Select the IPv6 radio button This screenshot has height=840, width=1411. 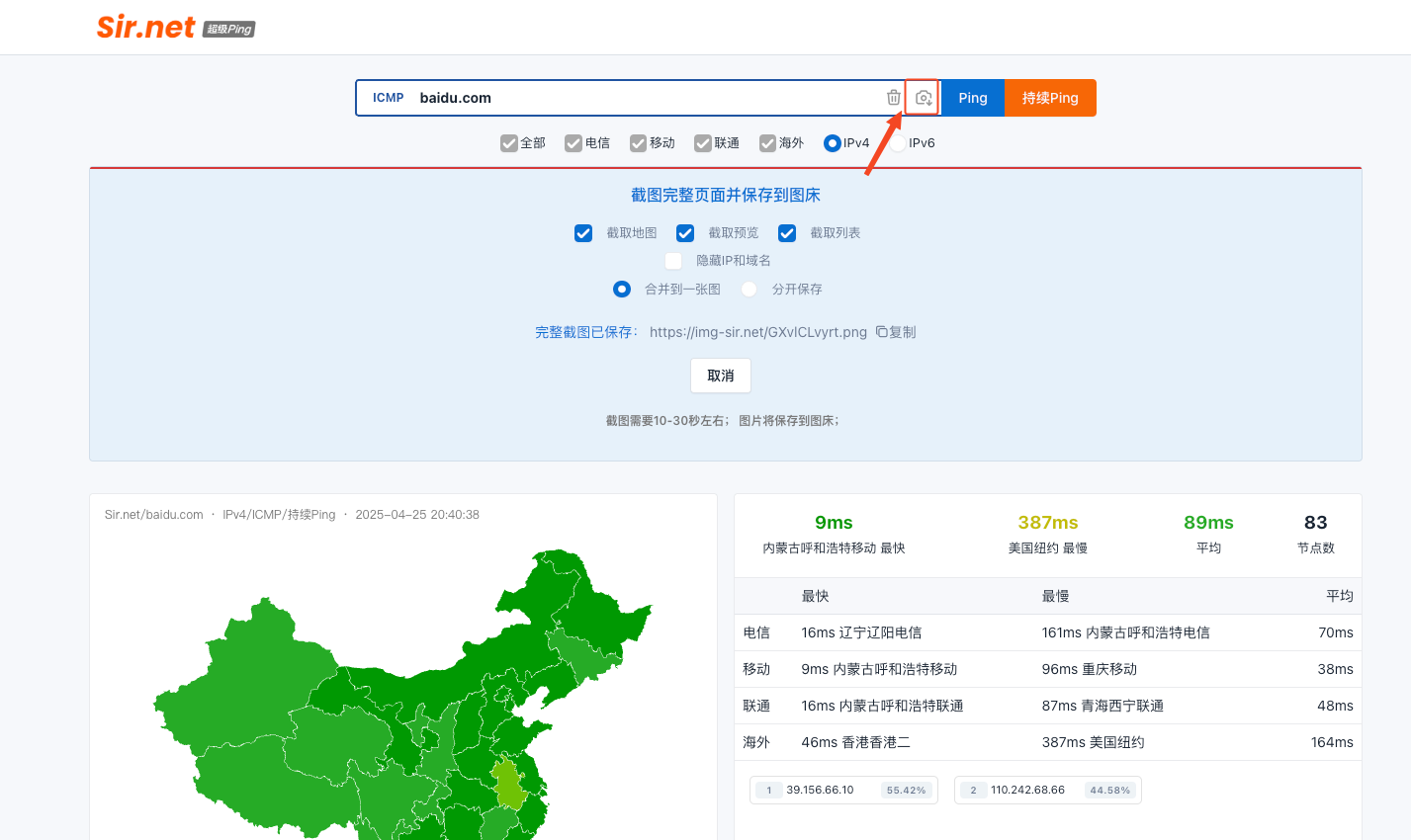(898, 143)
